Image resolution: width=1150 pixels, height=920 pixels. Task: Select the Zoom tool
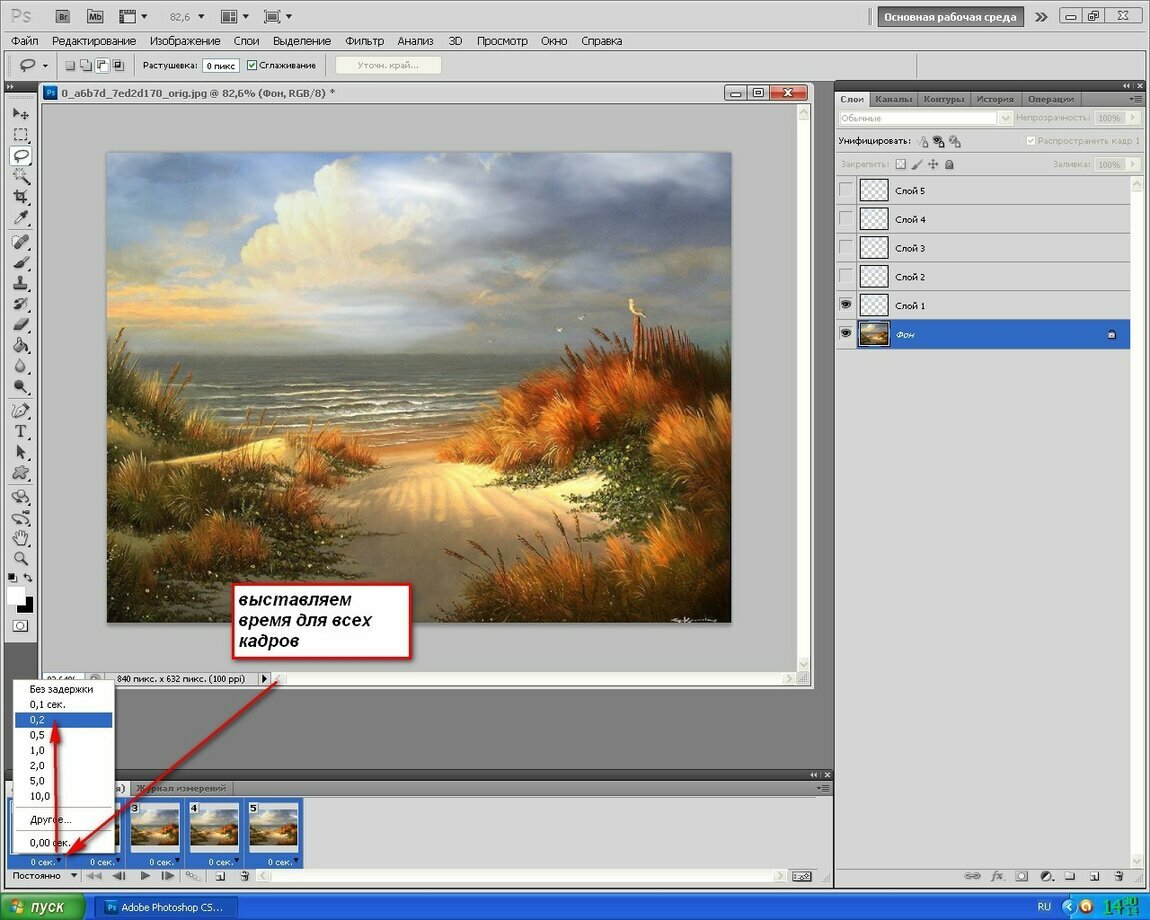pyautogui.click(x=21, y=559)
